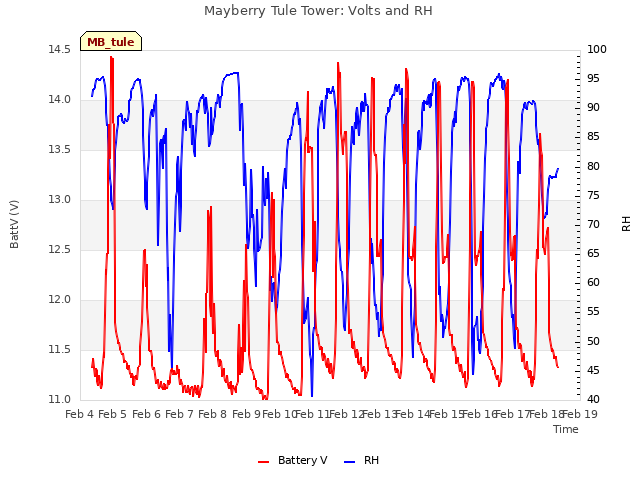Click the 80 right axis value
The height and width of the screenshot is (480, 640).
point(593,166)
